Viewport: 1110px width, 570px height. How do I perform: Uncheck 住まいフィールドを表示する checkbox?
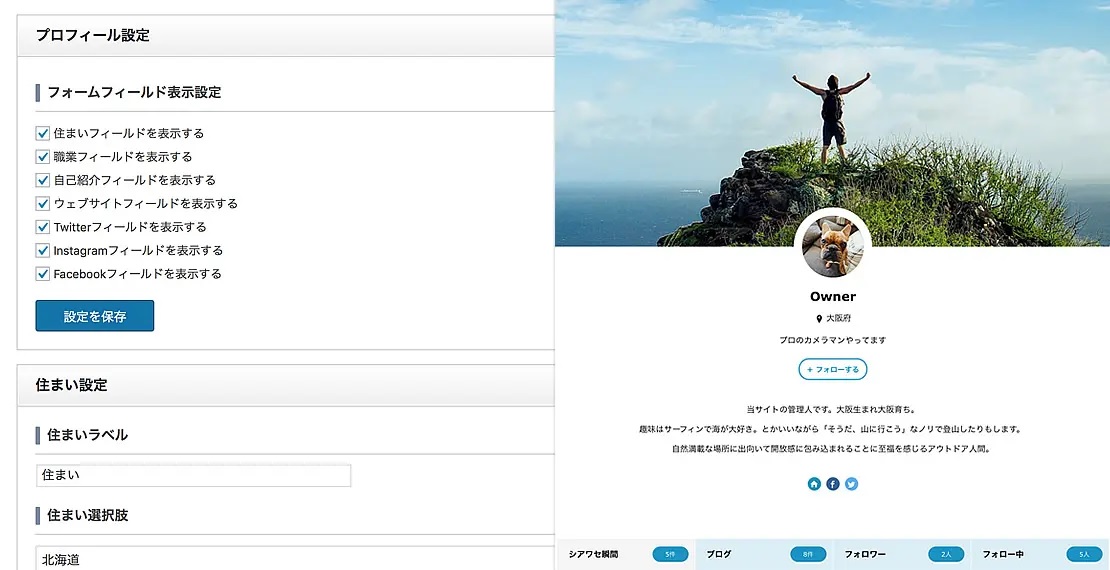pyautogui.click(x=43, y=133)
